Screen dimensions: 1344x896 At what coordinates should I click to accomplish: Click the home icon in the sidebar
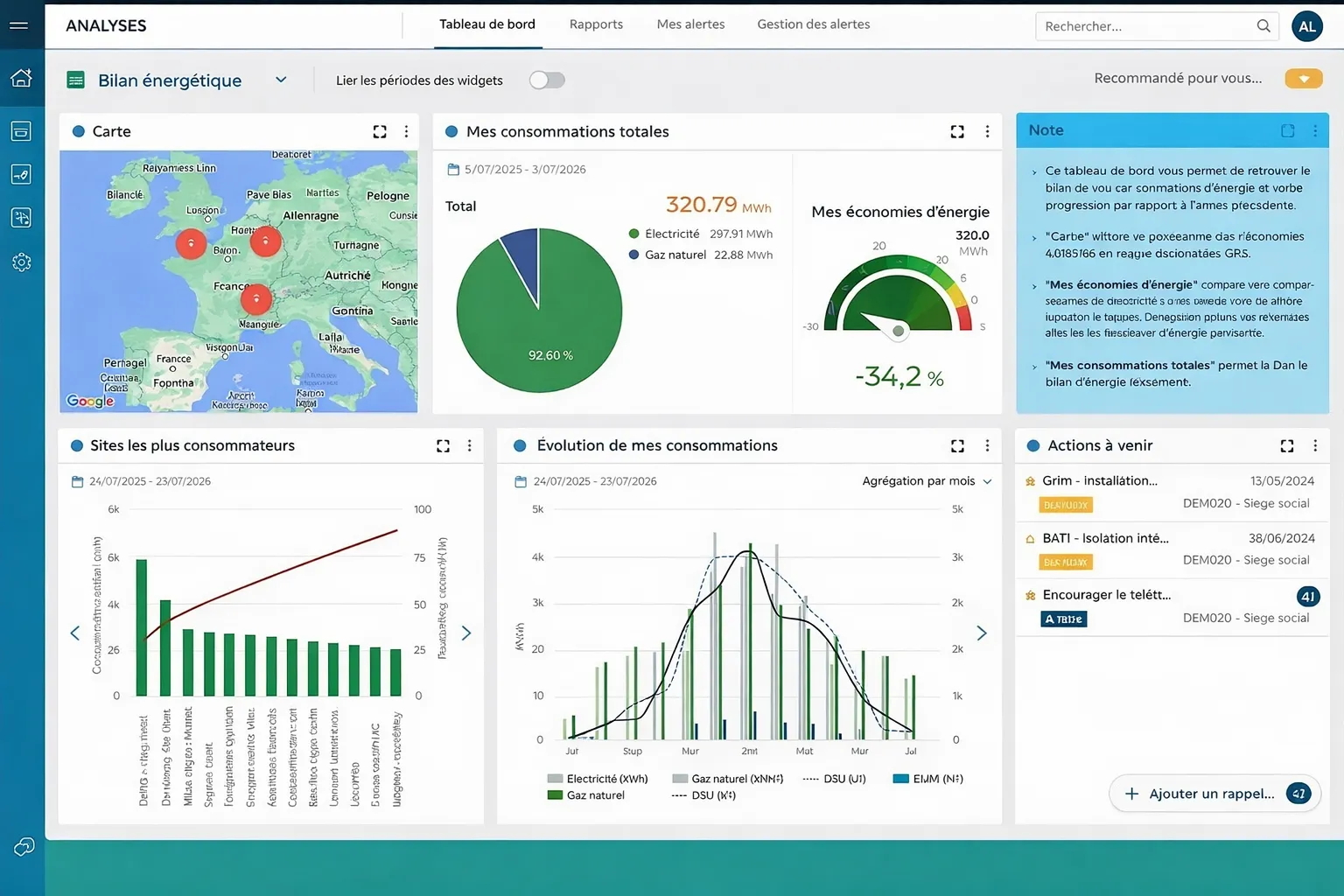click(x=21, y=78)
